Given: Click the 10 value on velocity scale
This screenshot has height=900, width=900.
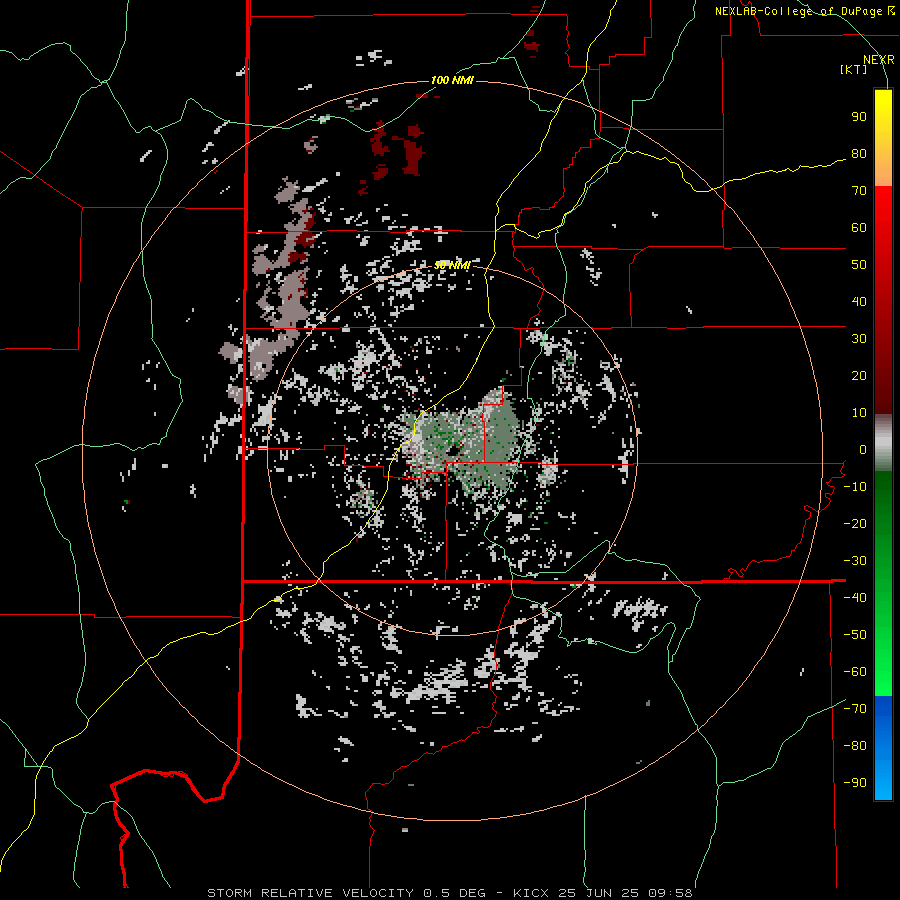Looking at the screenshot, I should click(859, 413).
